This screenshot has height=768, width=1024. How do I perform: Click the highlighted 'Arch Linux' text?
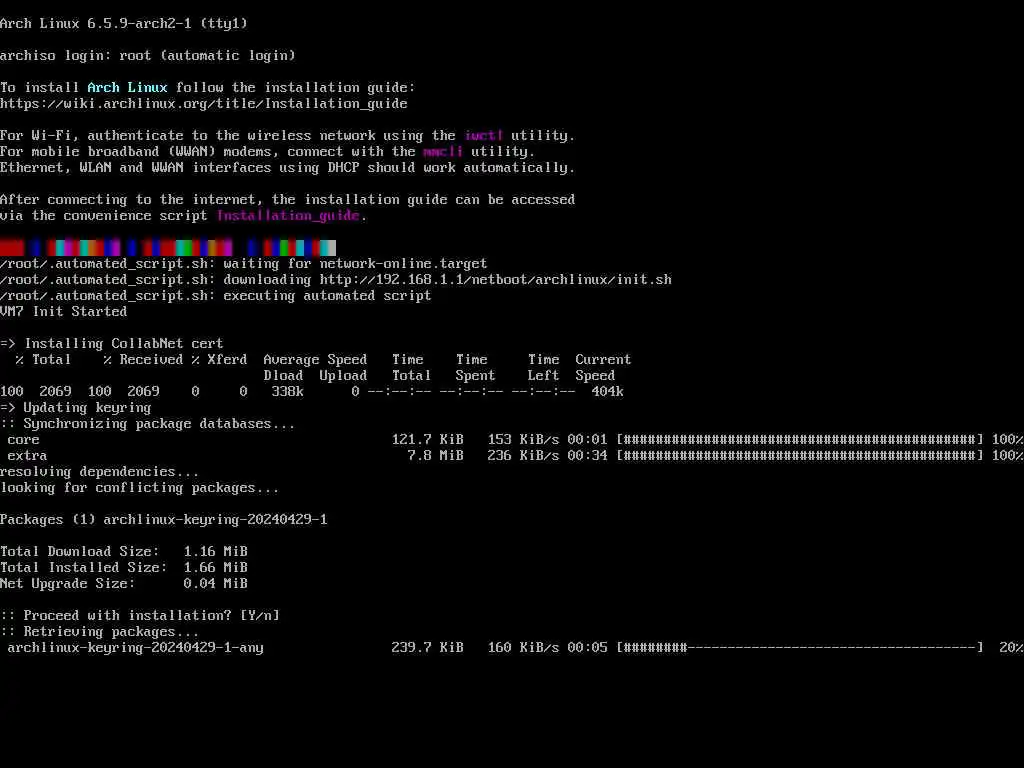click(127, 88)
